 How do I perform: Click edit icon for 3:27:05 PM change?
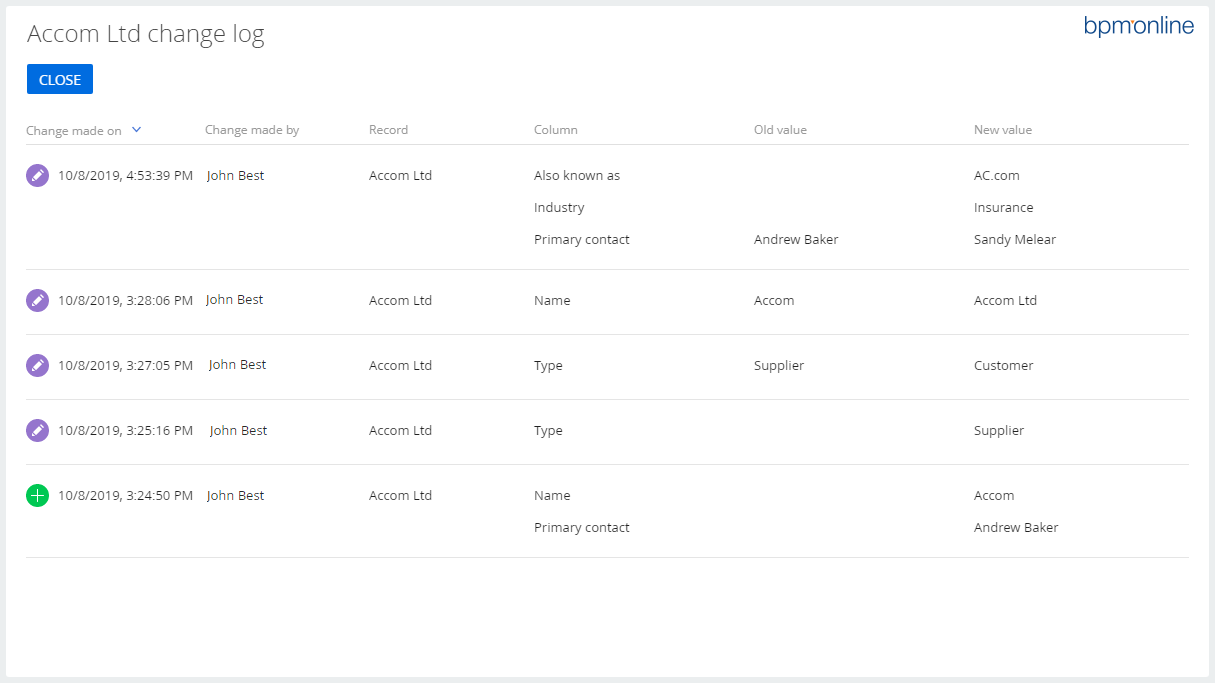[37, 365]
